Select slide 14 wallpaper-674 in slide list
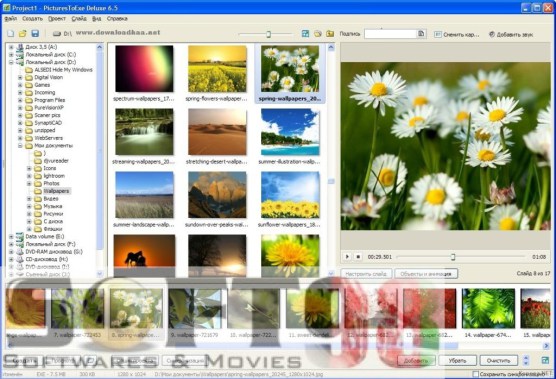This screenshot has width=556, height=379. [x=488, y=308]
